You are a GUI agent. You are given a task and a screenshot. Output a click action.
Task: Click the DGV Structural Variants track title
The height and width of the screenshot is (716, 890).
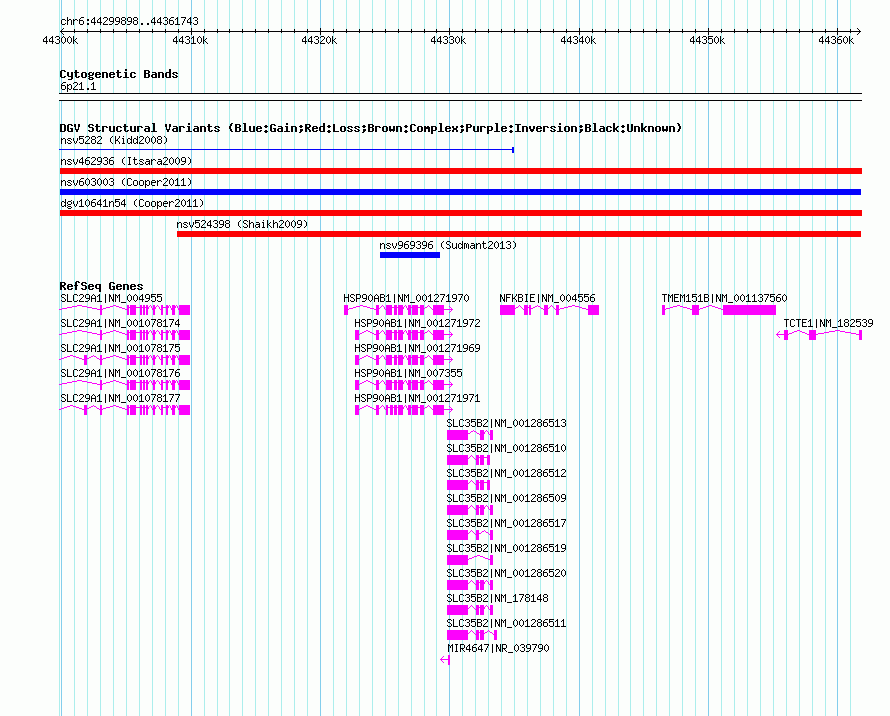pos(371,128)
